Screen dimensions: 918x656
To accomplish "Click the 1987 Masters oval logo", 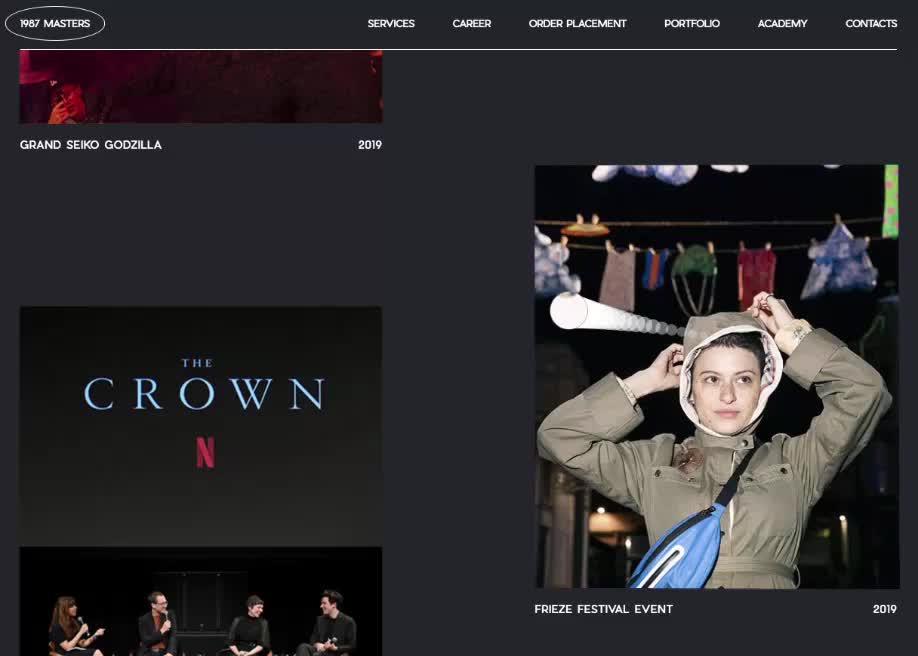I will (55, 23).
